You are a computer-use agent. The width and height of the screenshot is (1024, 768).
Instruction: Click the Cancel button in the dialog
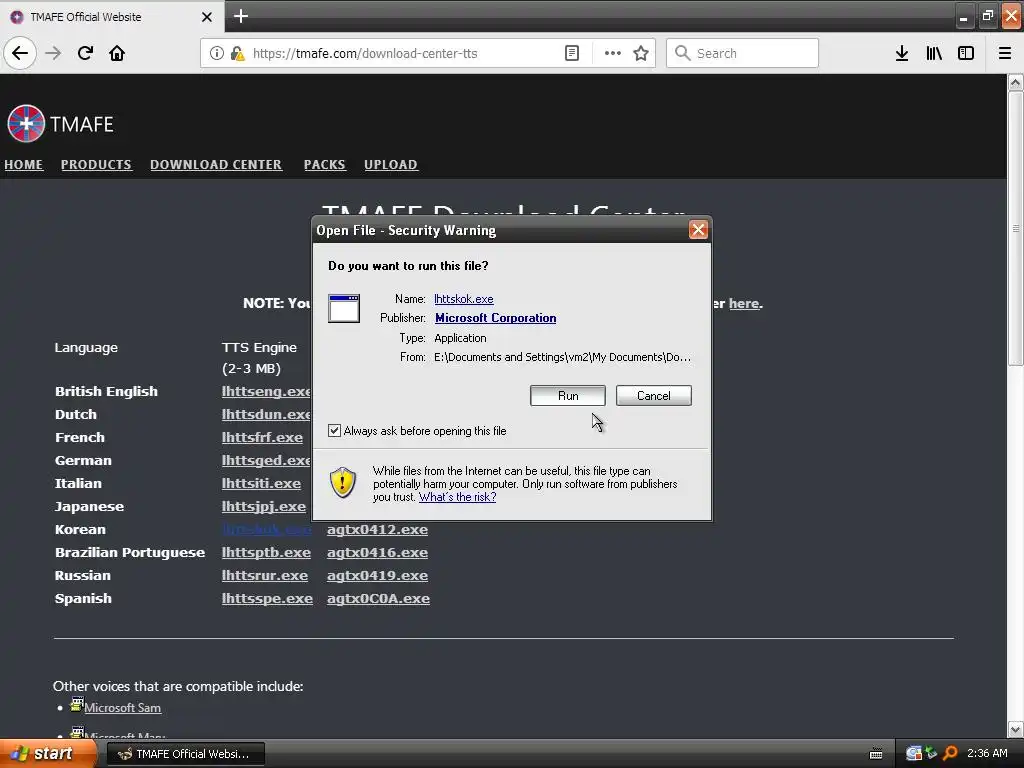pyautogui.click(x=654, y=396)
